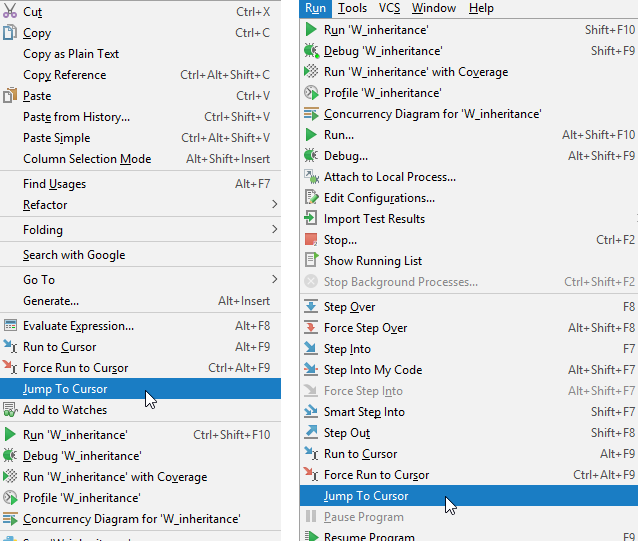The image size is (638, 541).
Task: Click the Edit Configurations pencil icon
Action: coord(311,198)
